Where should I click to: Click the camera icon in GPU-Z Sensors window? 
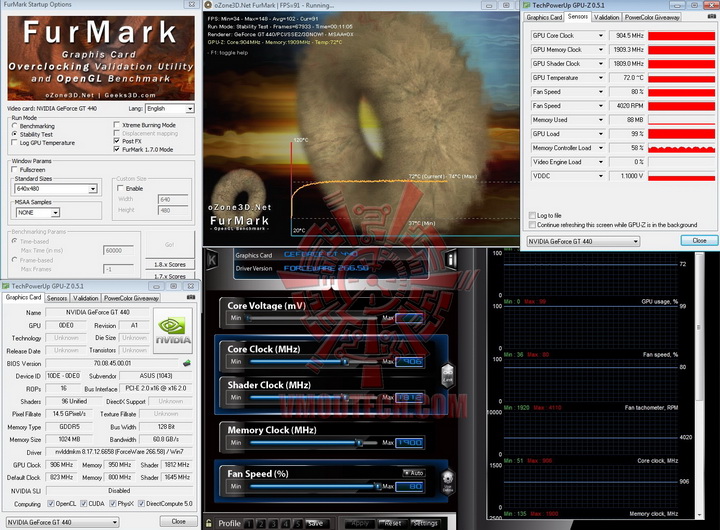[712, 17]
